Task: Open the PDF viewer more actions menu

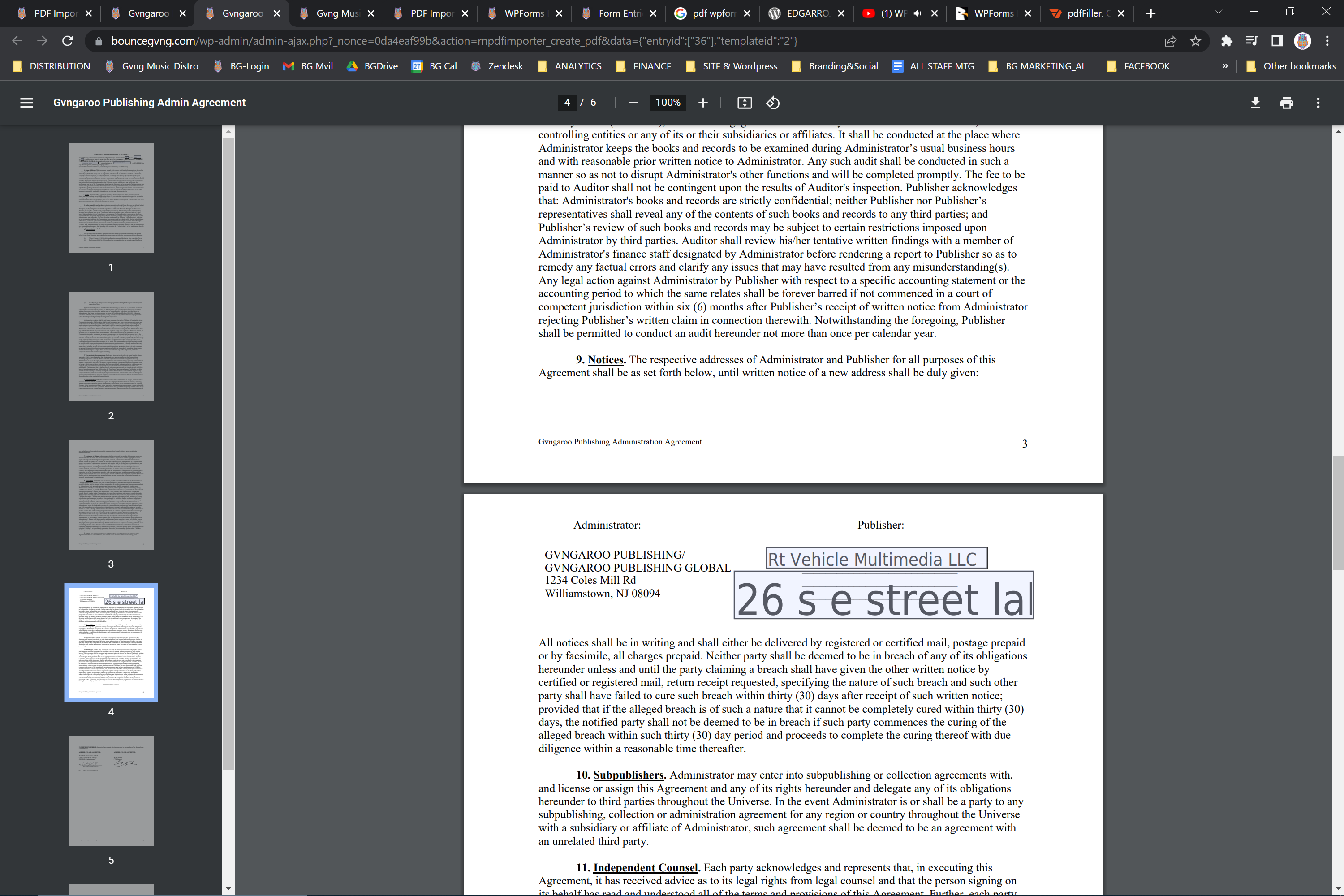Action: (x=1318, y=103)
